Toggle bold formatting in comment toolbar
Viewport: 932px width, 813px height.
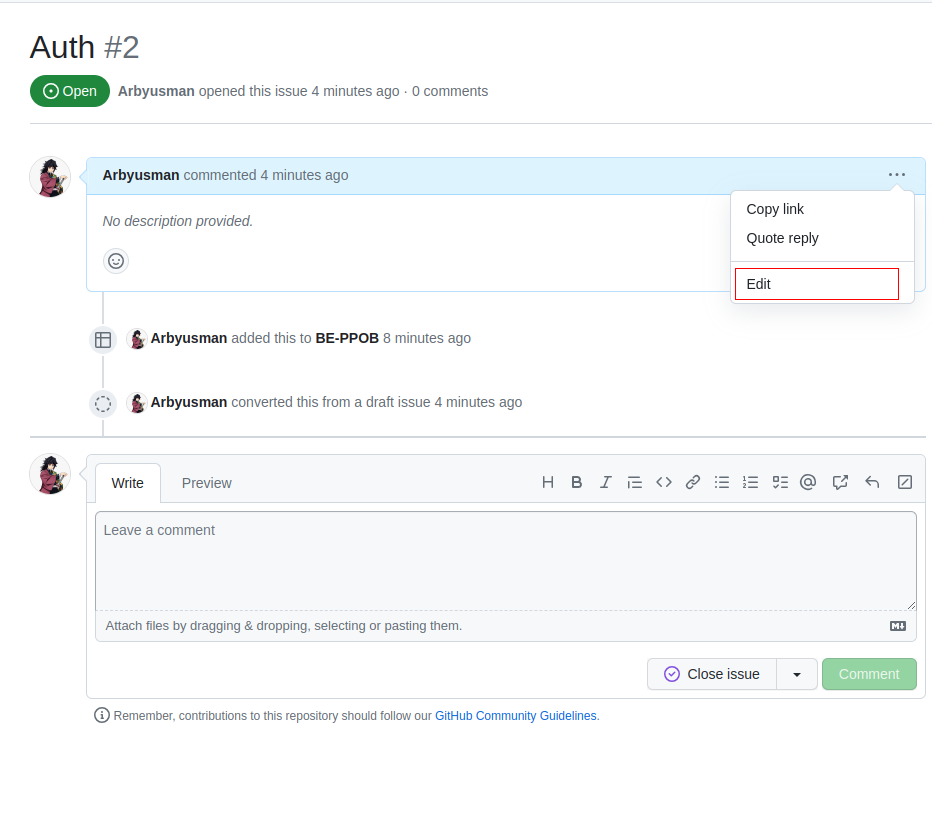[x=577, y=482]
